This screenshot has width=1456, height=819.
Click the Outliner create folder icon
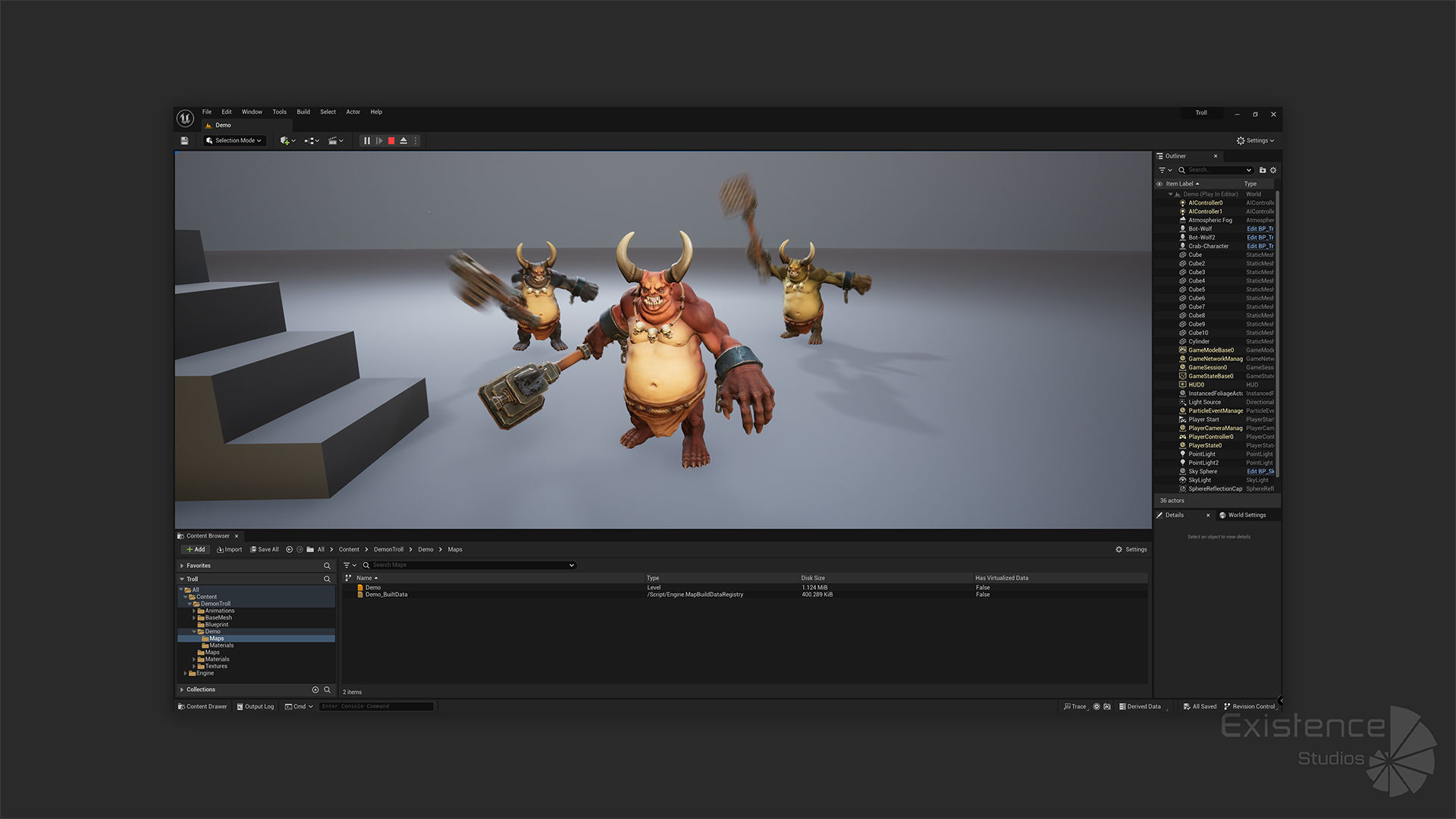coord(1263,171)
